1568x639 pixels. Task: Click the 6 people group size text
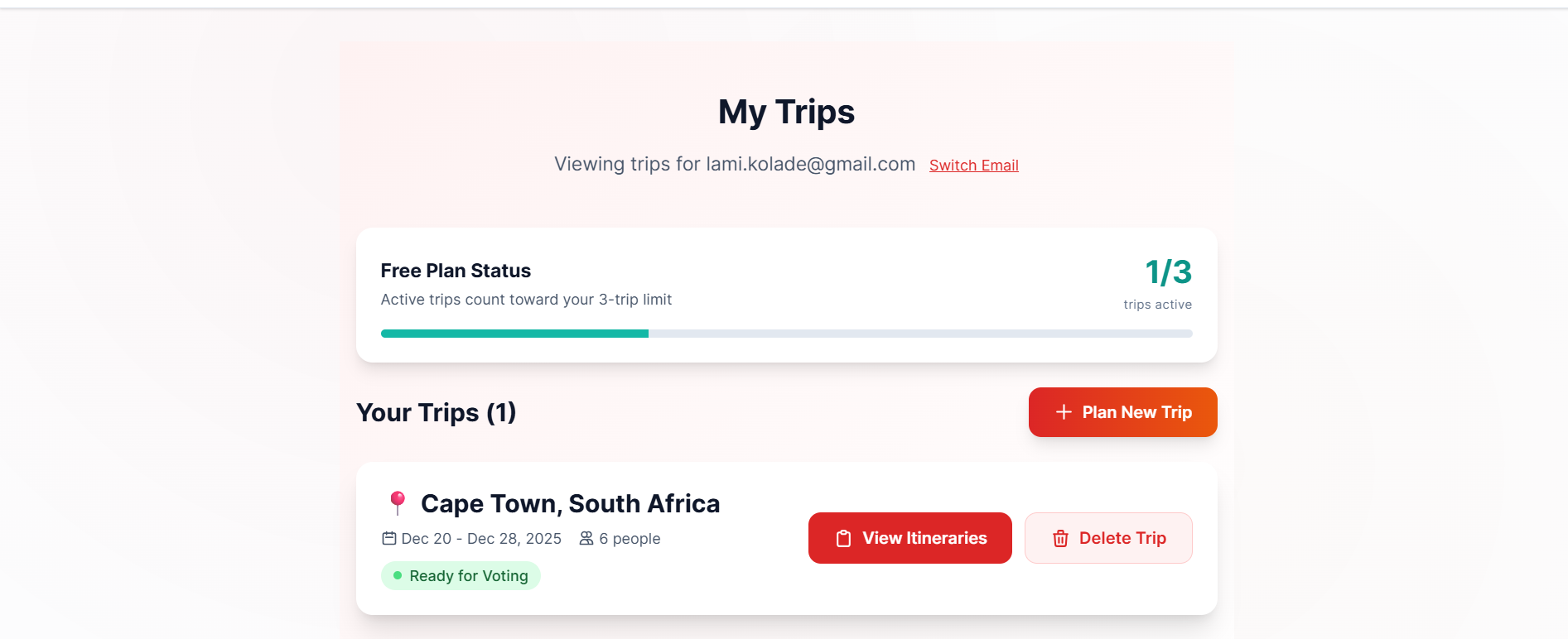coord(630,539)
